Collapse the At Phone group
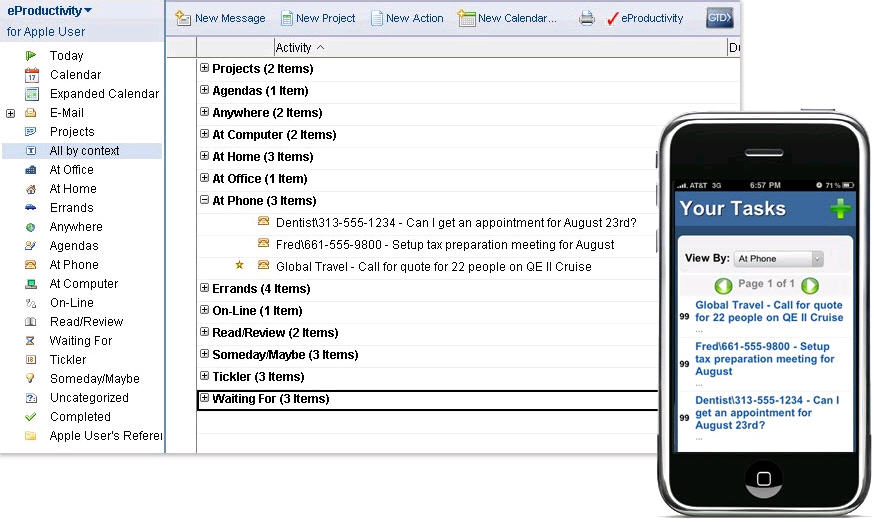Screen dimensions: 874x525 click(x=204, y=200)
